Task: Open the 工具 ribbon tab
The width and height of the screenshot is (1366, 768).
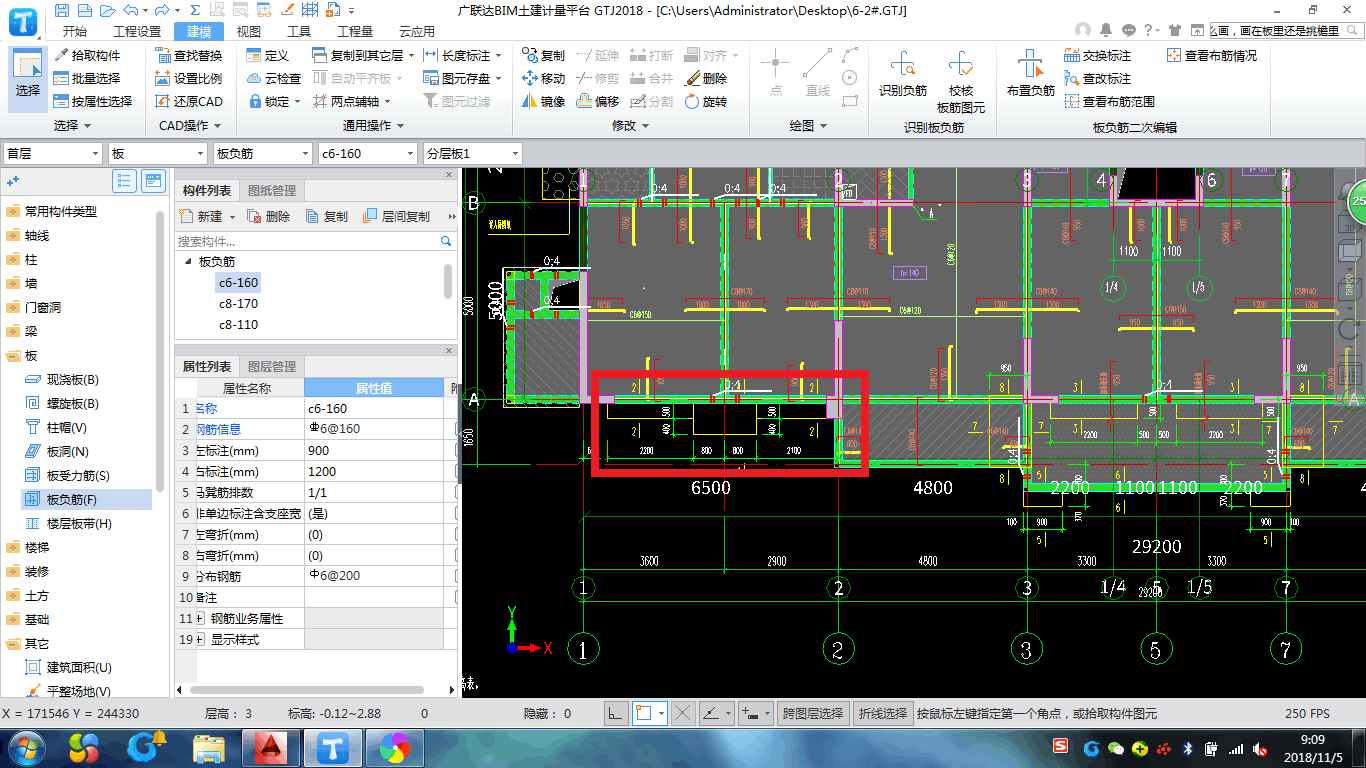Action: pyautogui.click(x=299, y=31)
